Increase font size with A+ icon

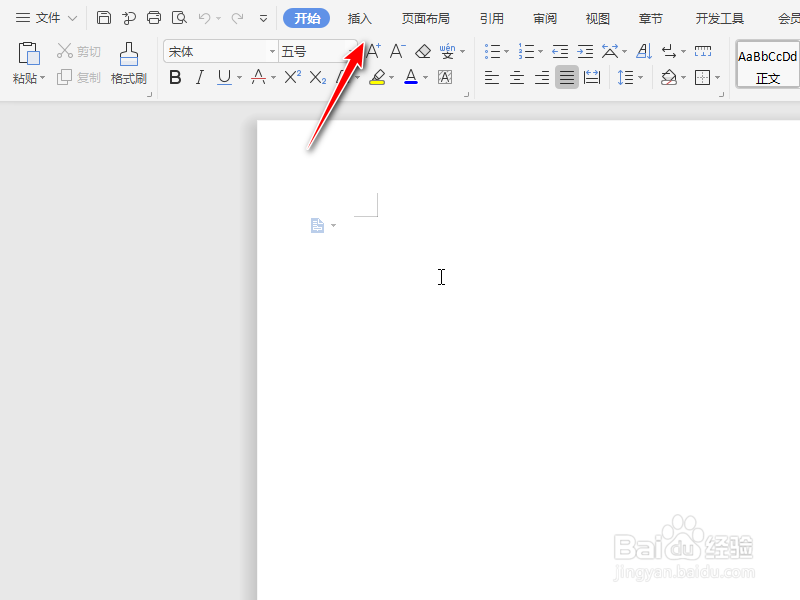tap(373, 51)
